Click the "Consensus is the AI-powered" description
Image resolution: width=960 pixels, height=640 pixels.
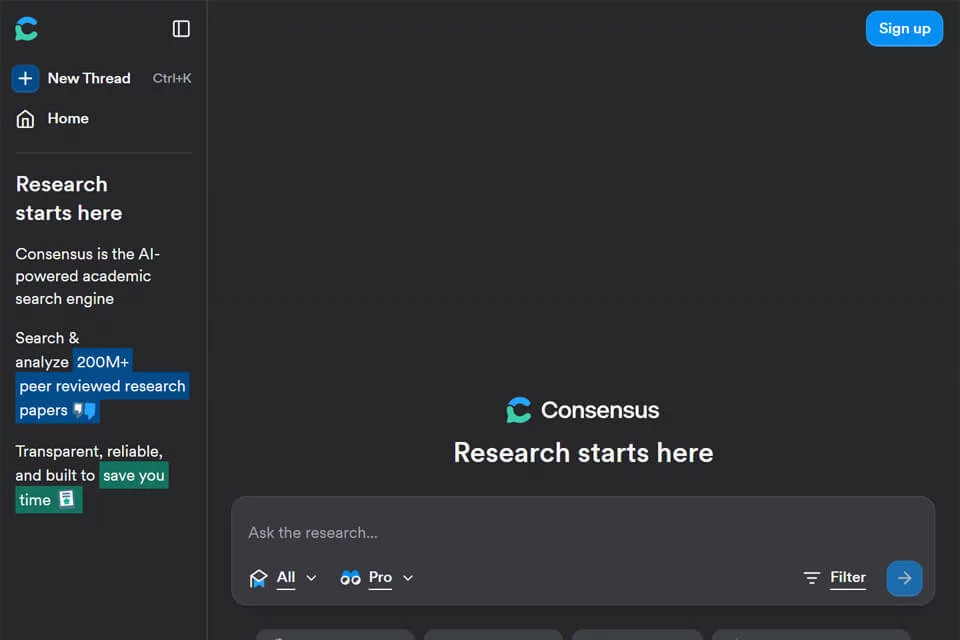click(x=88, y=276)
